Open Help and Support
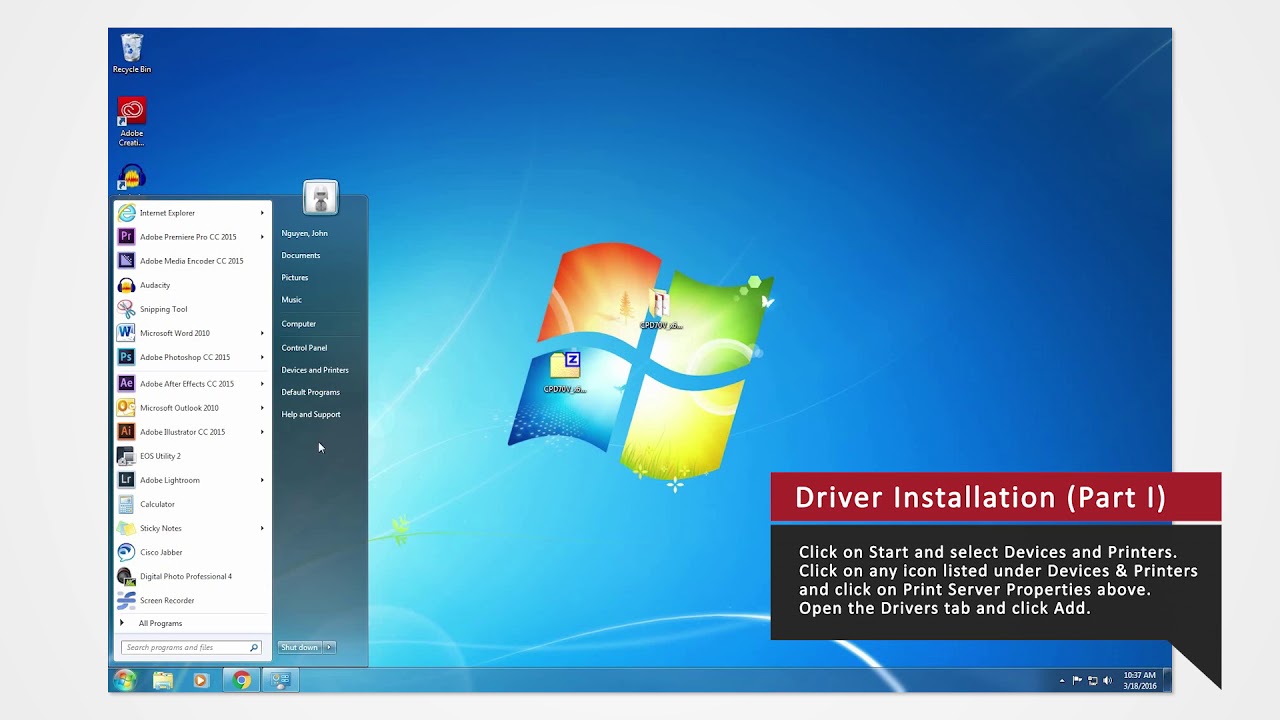Viewport: 1280px width, 720px height. 311,414
